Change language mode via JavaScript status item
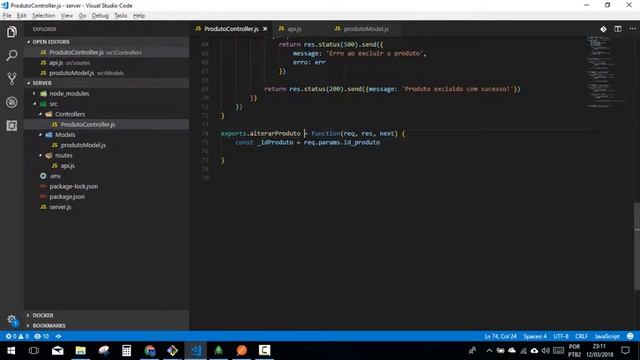 607,336
